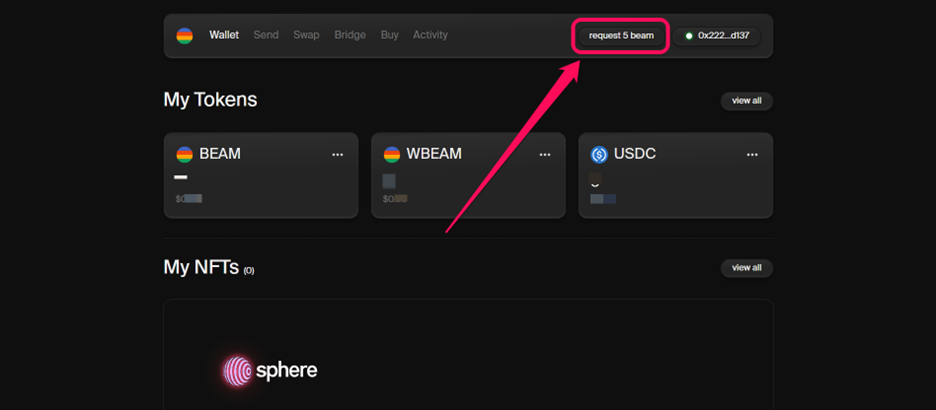Open the Bridge tab

(350, 35)
